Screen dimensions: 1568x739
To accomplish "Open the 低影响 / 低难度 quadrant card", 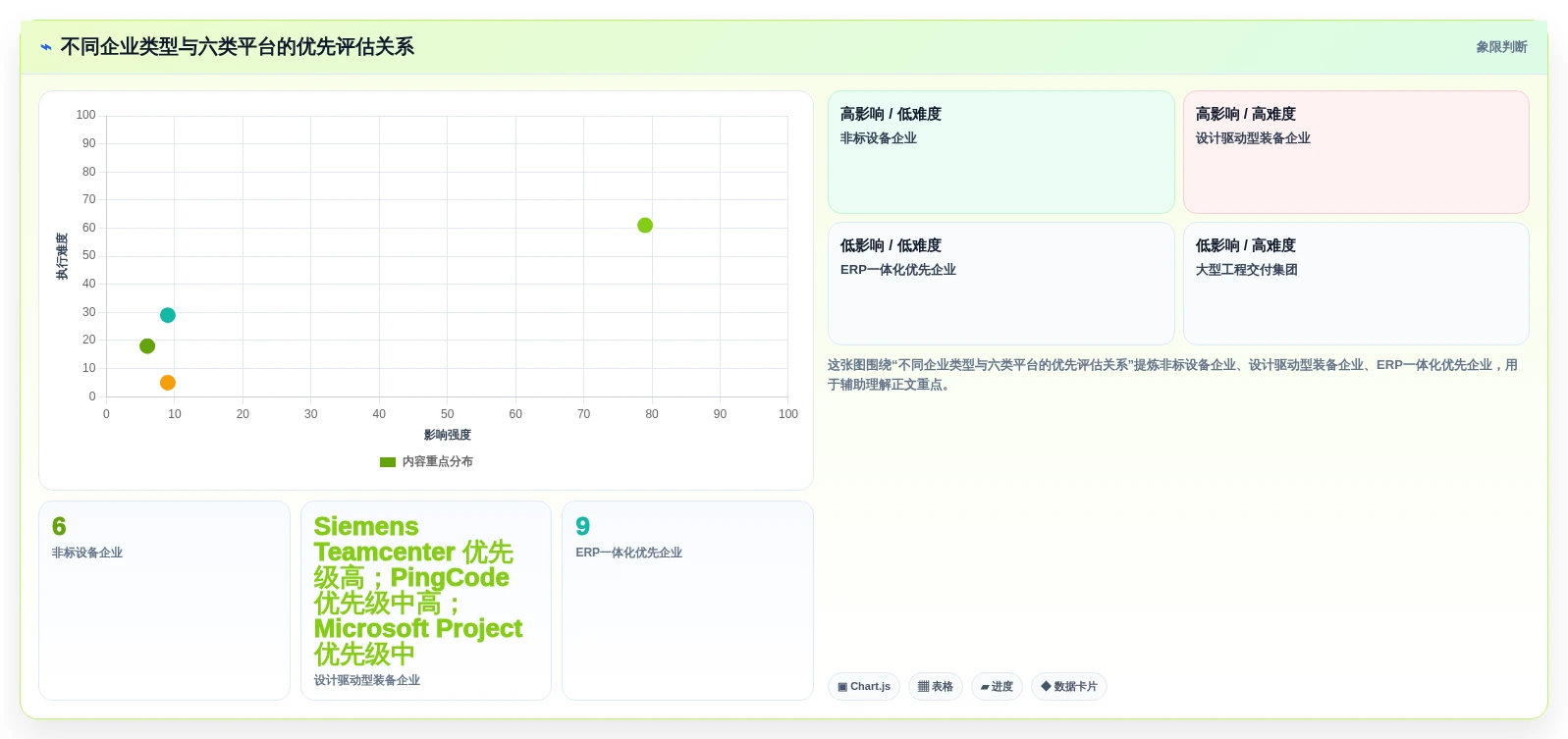I will click(1001, 284).
